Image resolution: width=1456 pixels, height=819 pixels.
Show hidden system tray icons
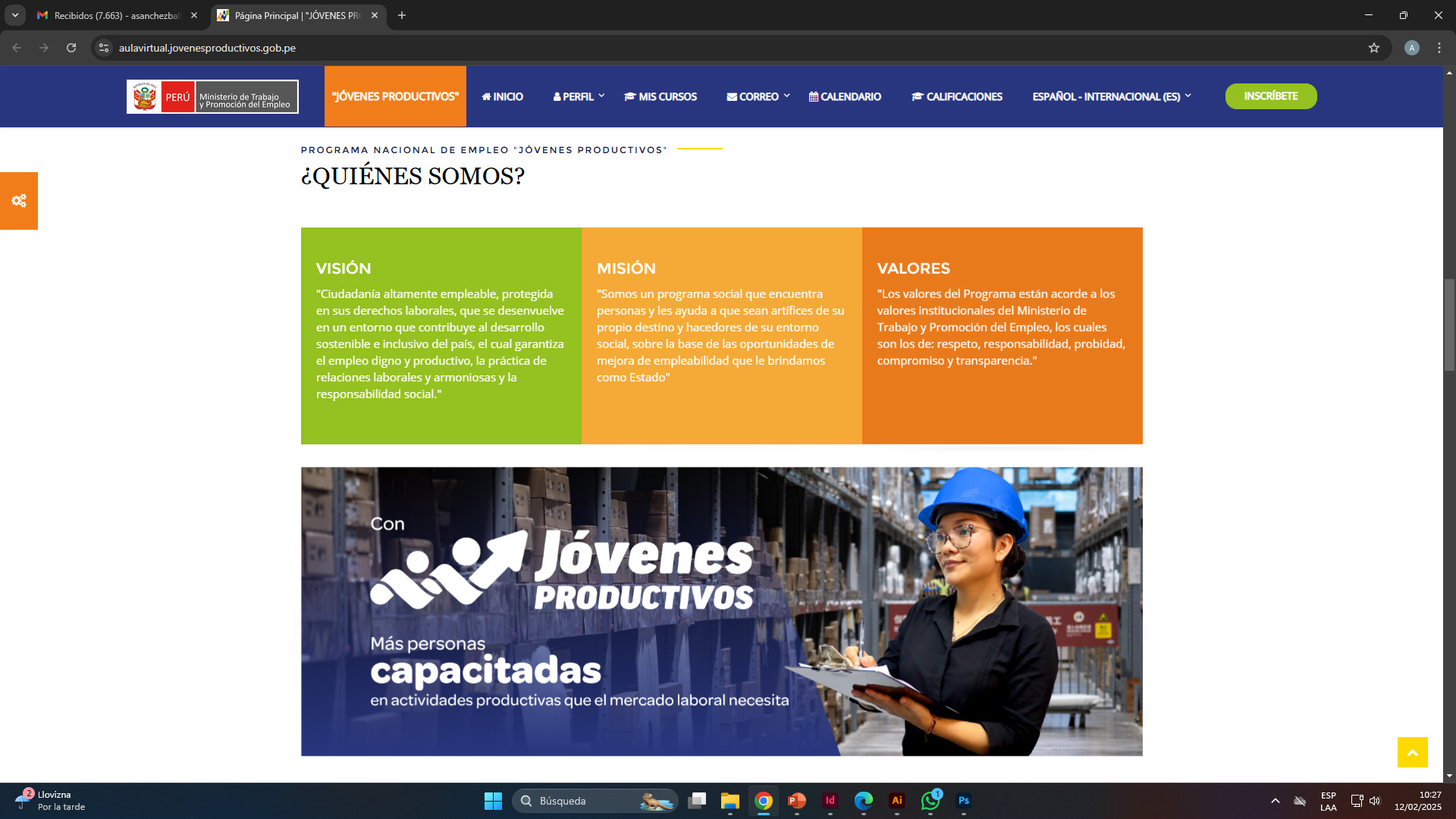click(x=1276, y=801)
